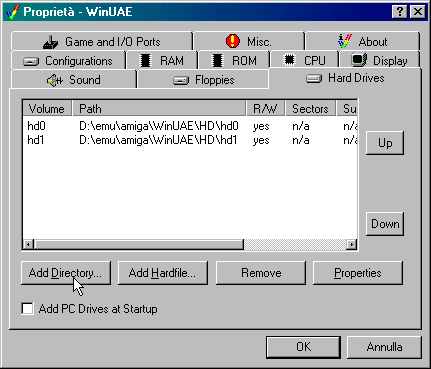Switch to the Floppies tab

coord(203,80)
